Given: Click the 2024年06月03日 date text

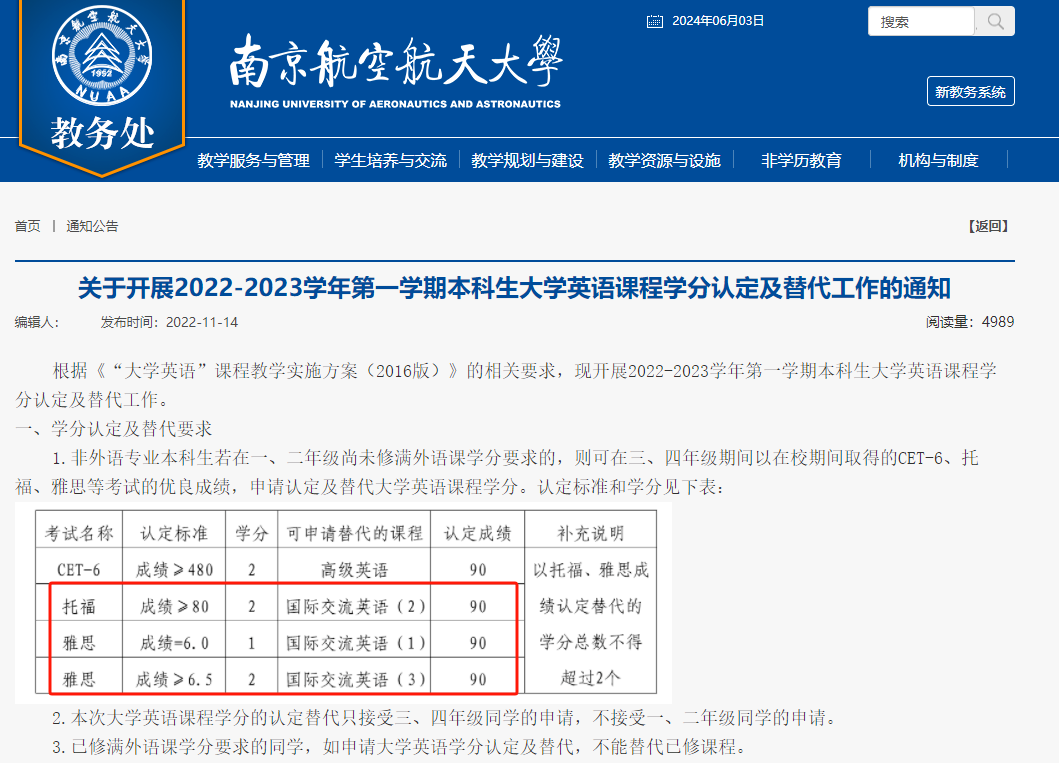Looking at the screenshot, I should point(718,21).
